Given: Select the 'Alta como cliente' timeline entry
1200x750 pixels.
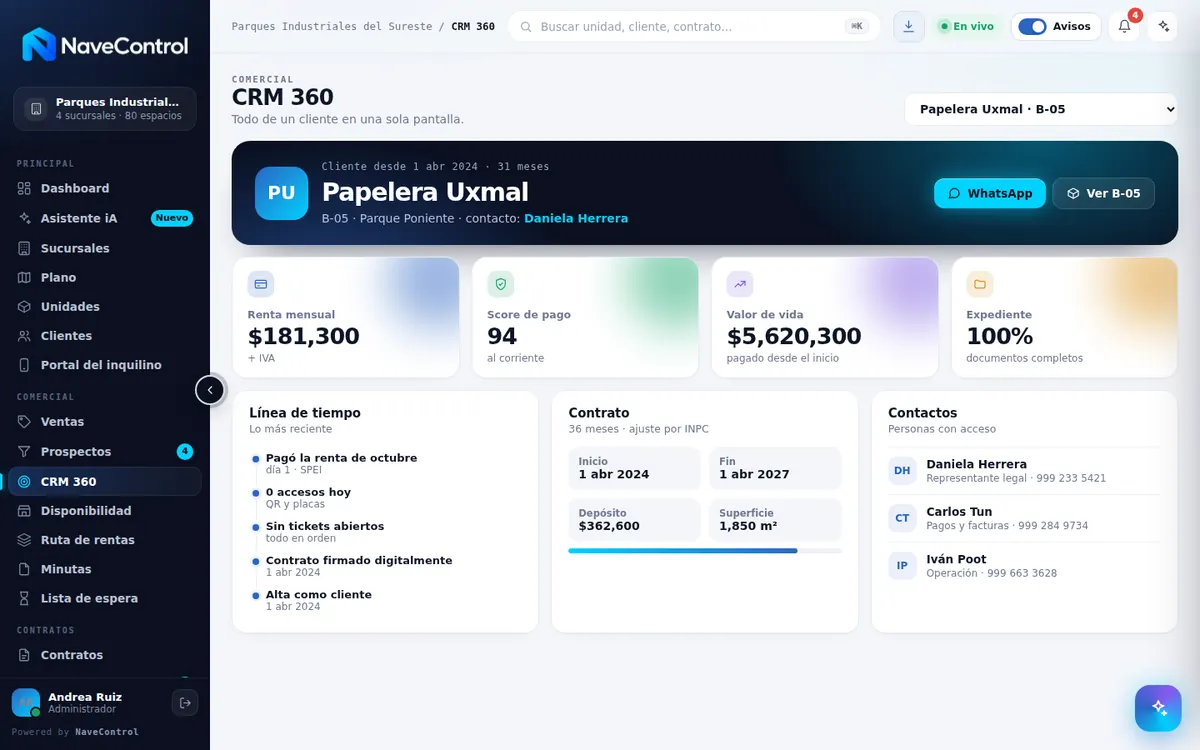Looking at the screenshot, I should [x=318, y=600].
